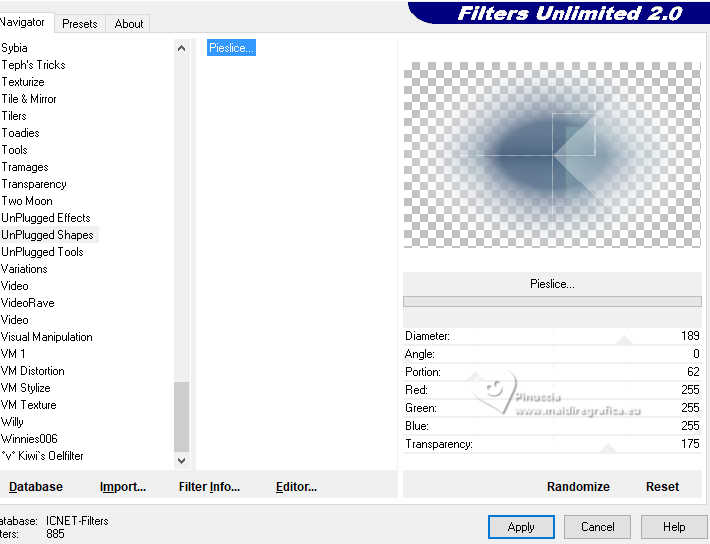Click the filter list scroll down arrow
Image resolution: width=710 pixels, height=544 pixels.
pos(182,461)
